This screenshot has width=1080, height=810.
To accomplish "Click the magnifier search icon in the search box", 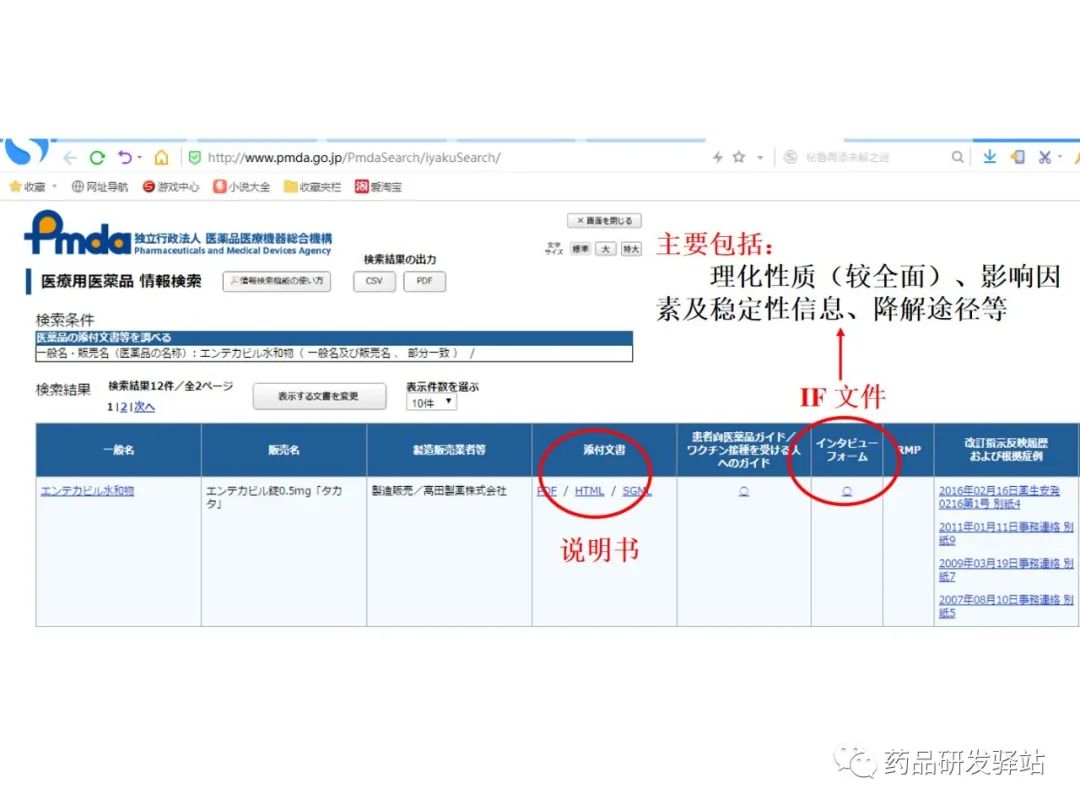I will (957, 157).
